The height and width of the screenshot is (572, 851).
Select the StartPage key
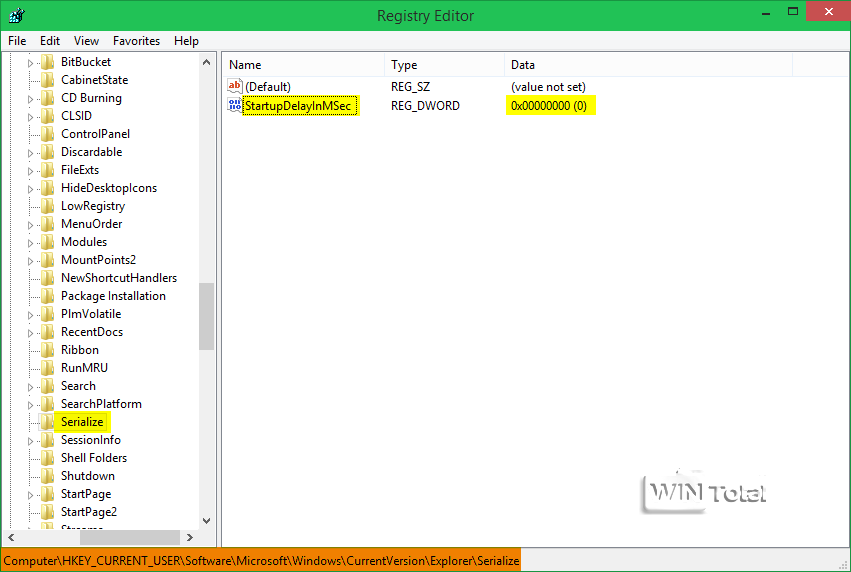tap(86, 494)
